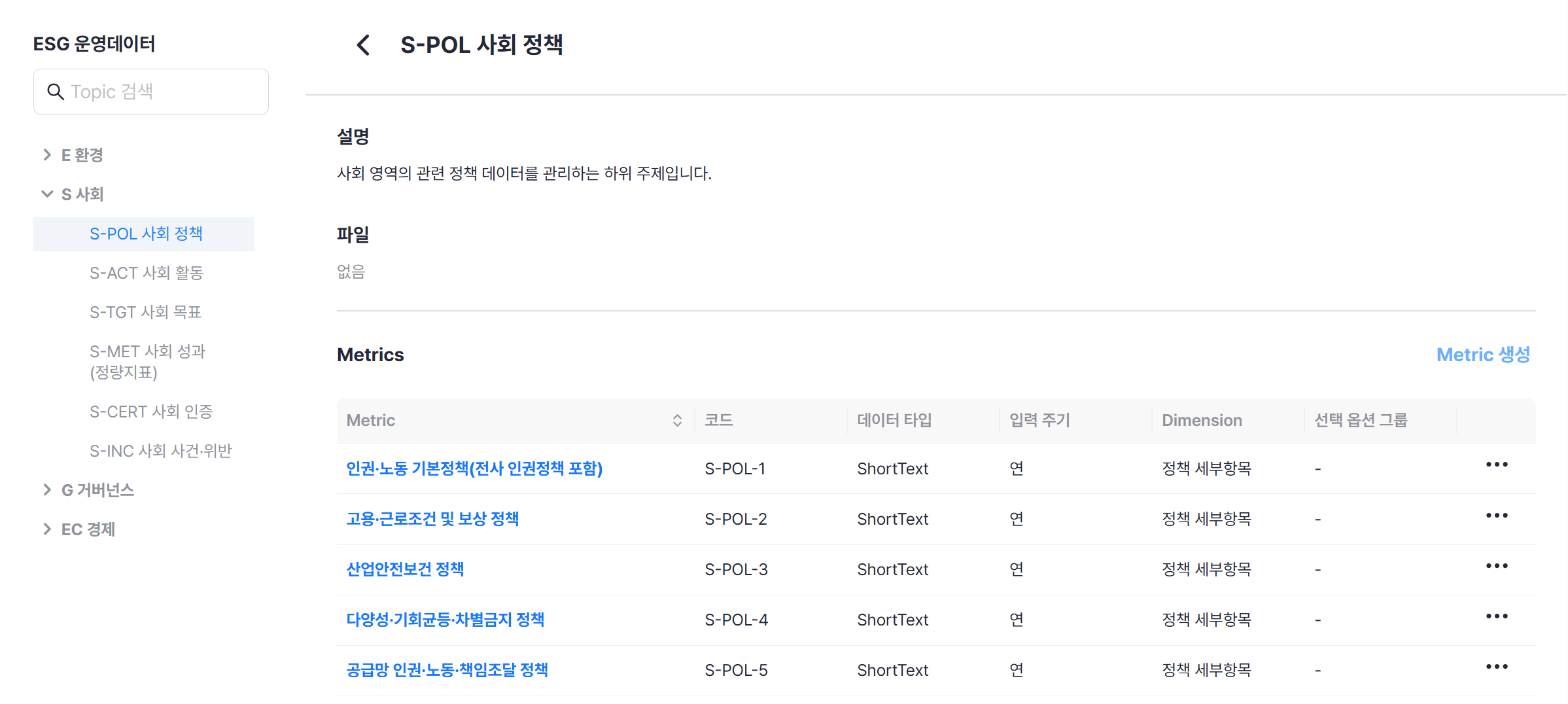Viewport: 1568px width, 704px height.
Task: Open more options for S-POL-3 row
Action: [1496, 566]
